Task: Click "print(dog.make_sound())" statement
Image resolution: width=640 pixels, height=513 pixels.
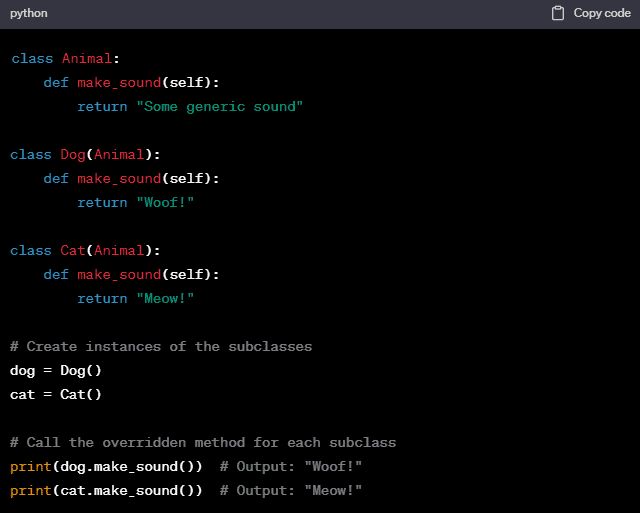Action: [106, 466]
